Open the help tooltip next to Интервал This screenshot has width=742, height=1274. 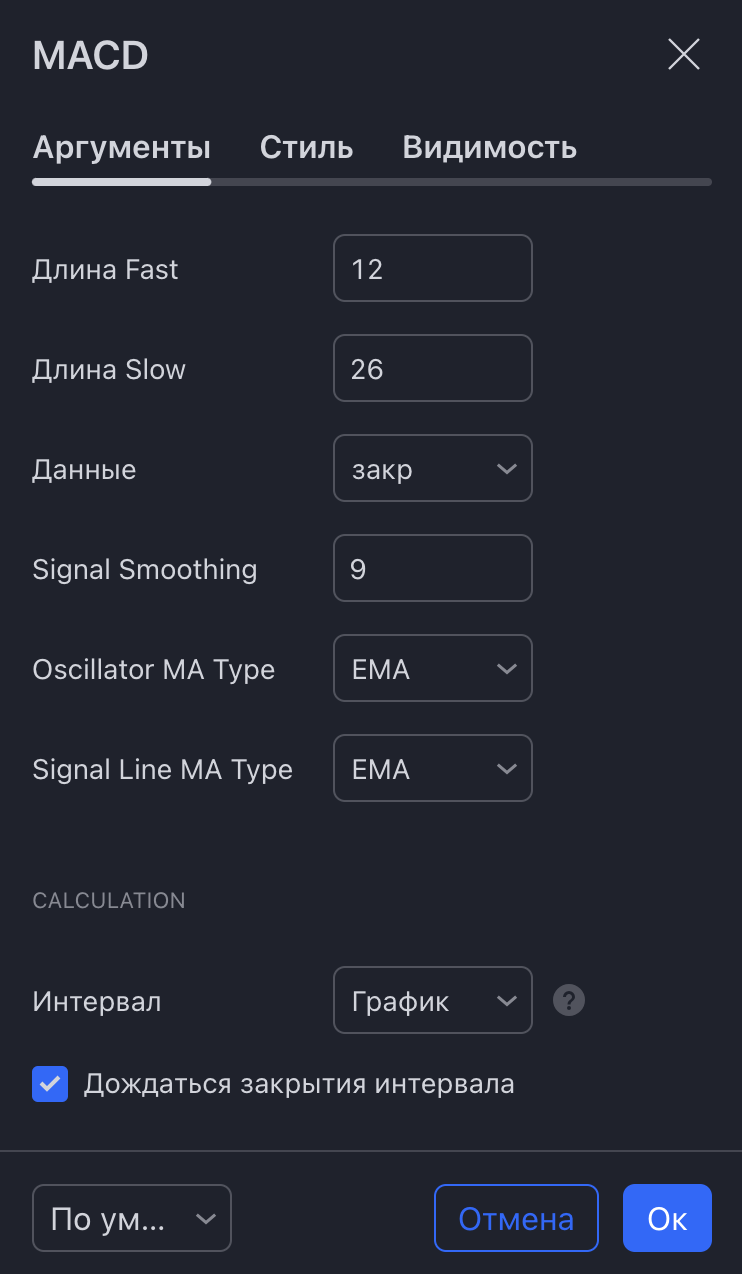tap(569, 1000)
